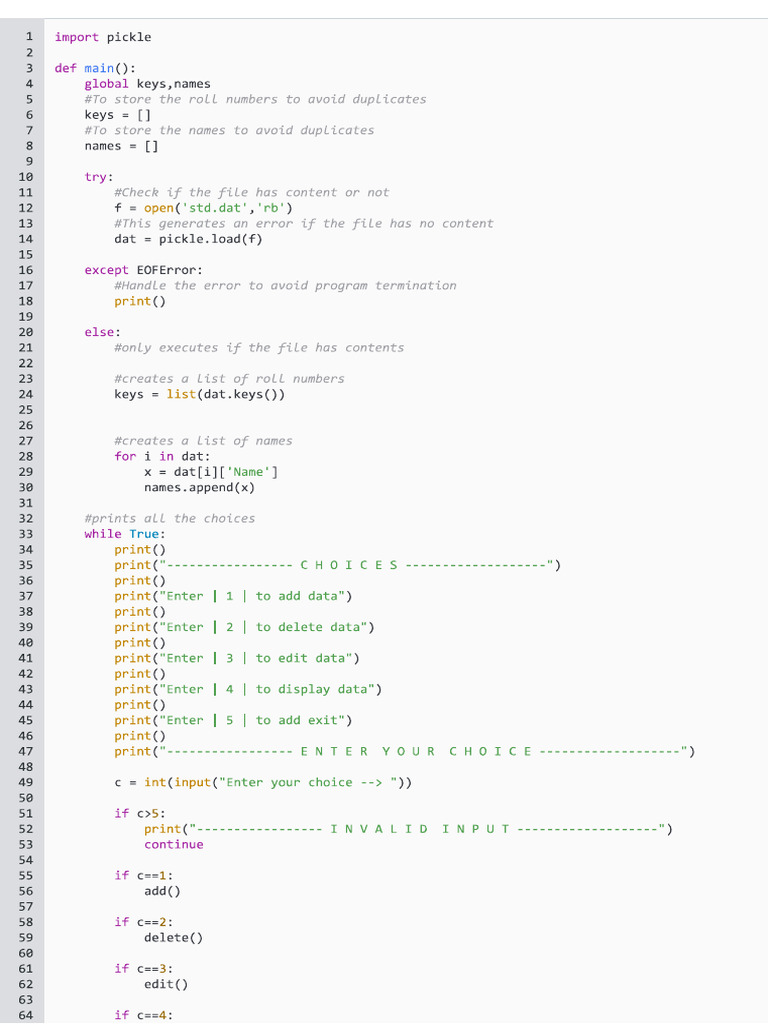
Task: Click 'keys = list(dat.keys())' line
Action: (x=200, y=394)
